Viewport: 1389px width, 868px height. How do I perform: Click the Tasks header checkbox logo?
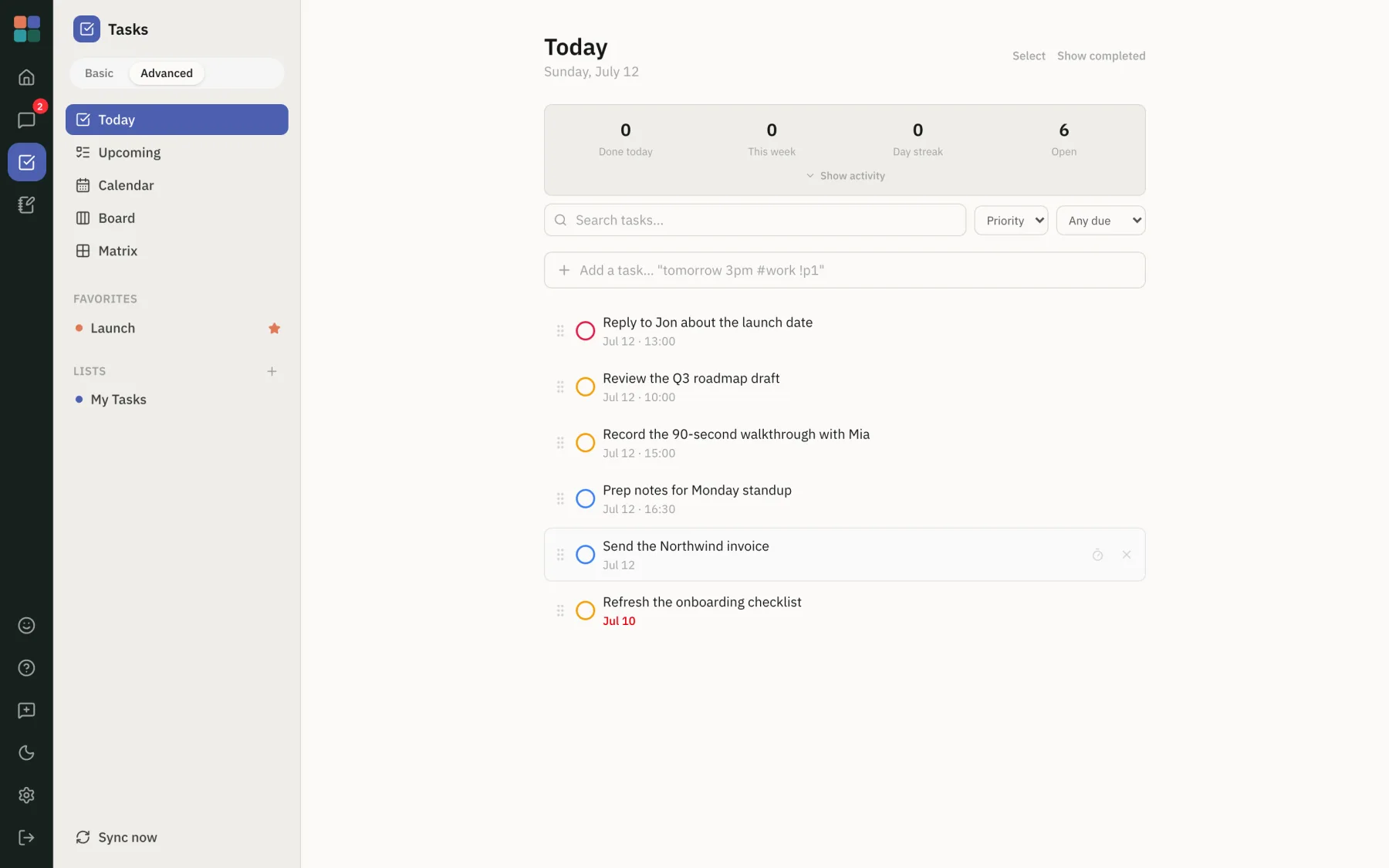(x=86, y=29)
